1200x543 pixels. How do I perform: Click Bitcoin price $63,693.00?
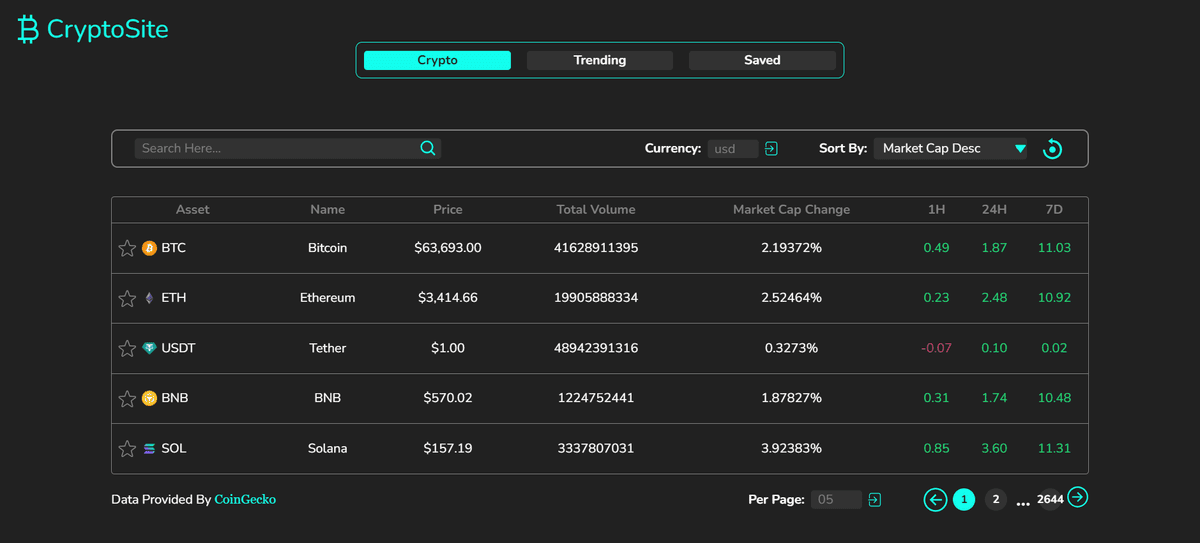tap(448, 248)
